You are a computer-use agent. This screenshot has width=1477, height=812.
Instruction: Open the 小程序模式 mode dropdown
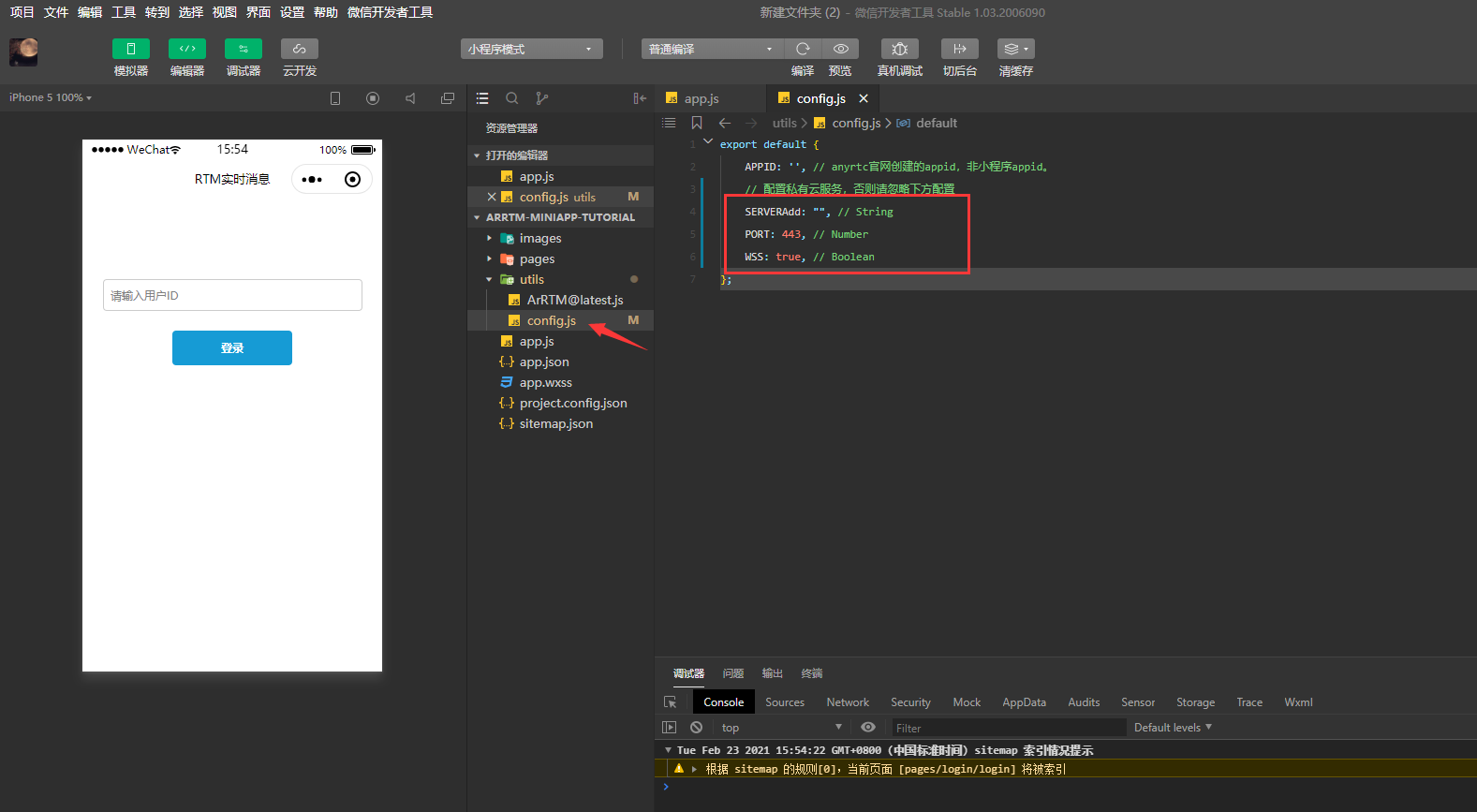tap(531, 49)
